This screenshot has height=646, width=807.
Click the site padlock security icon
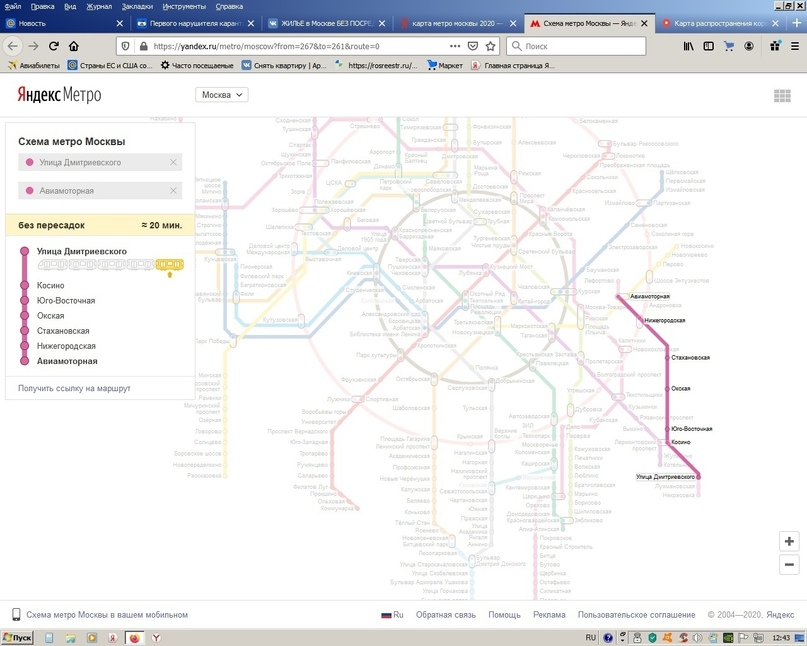(144, 46)
